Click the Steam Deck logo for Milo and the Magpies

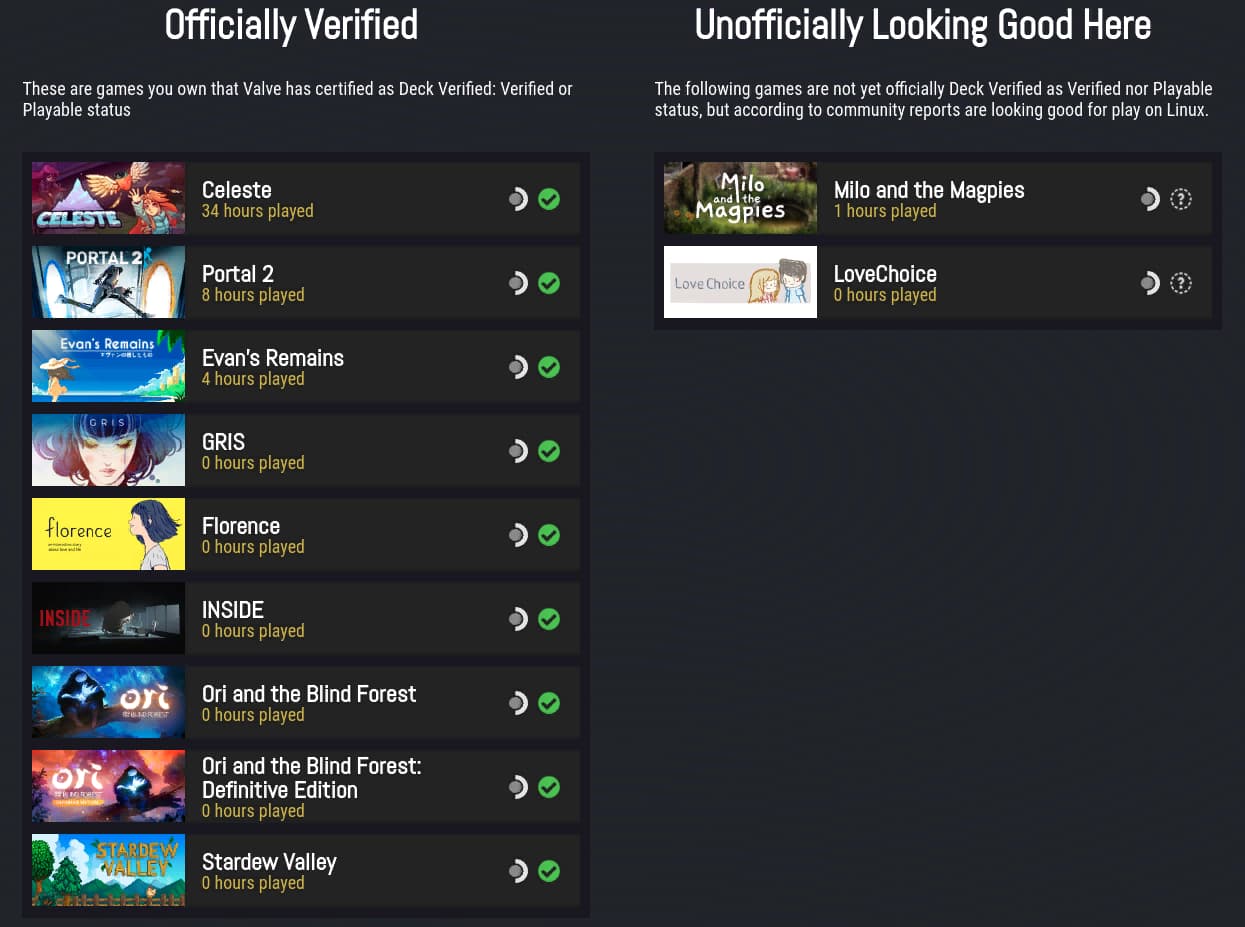[x=1149, y=199]
